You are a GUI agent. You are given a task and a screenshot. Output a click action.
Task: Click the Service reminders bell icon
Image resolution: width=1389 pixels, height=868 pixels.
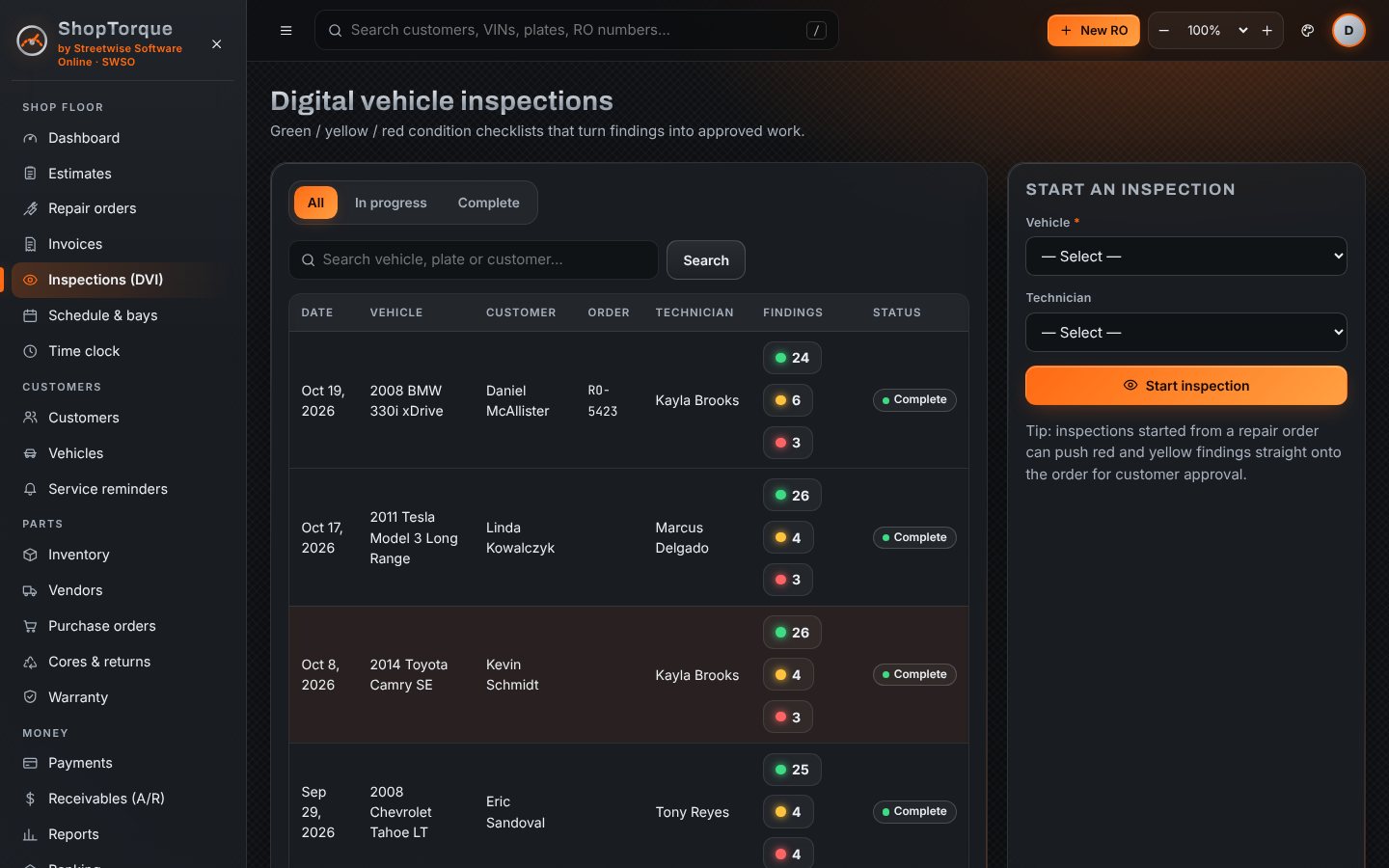[30, 489]
